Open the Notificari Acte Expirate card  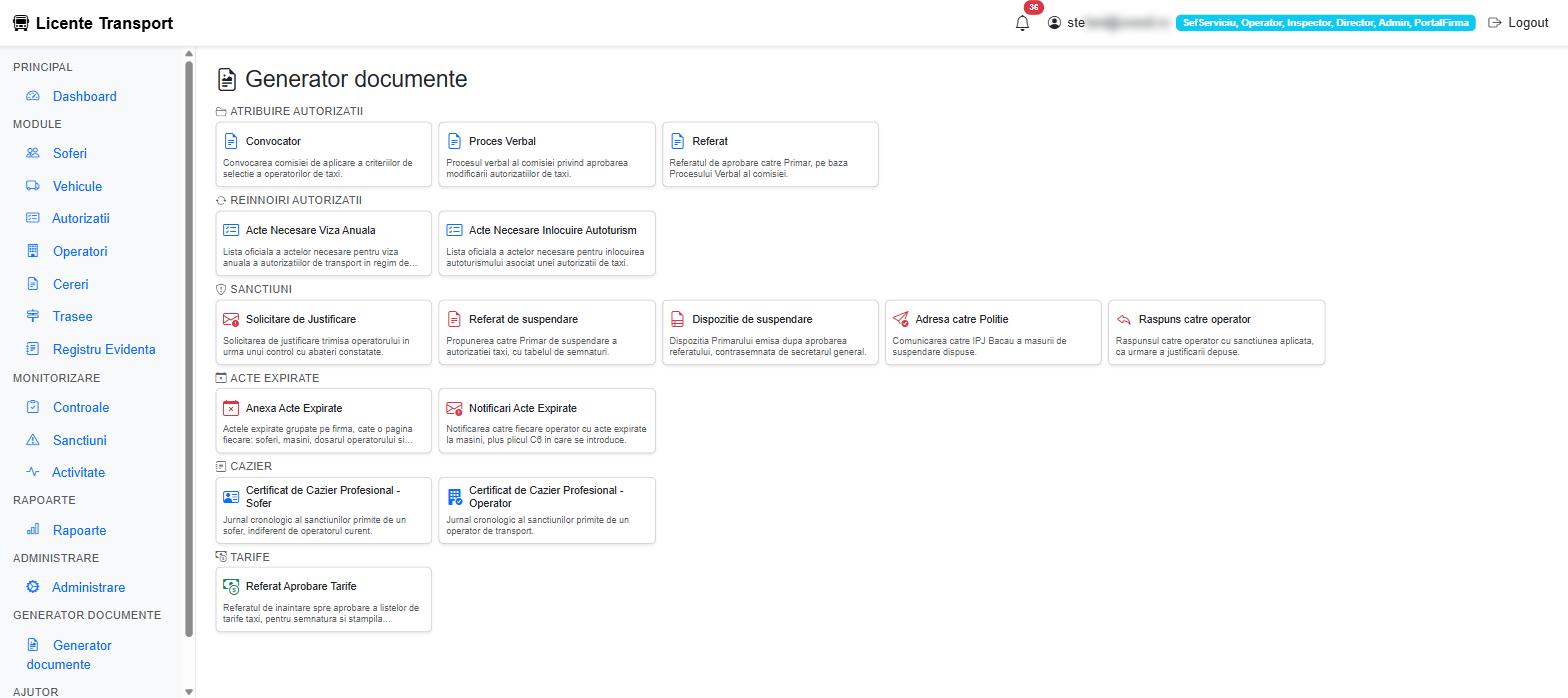pos(547,421)
